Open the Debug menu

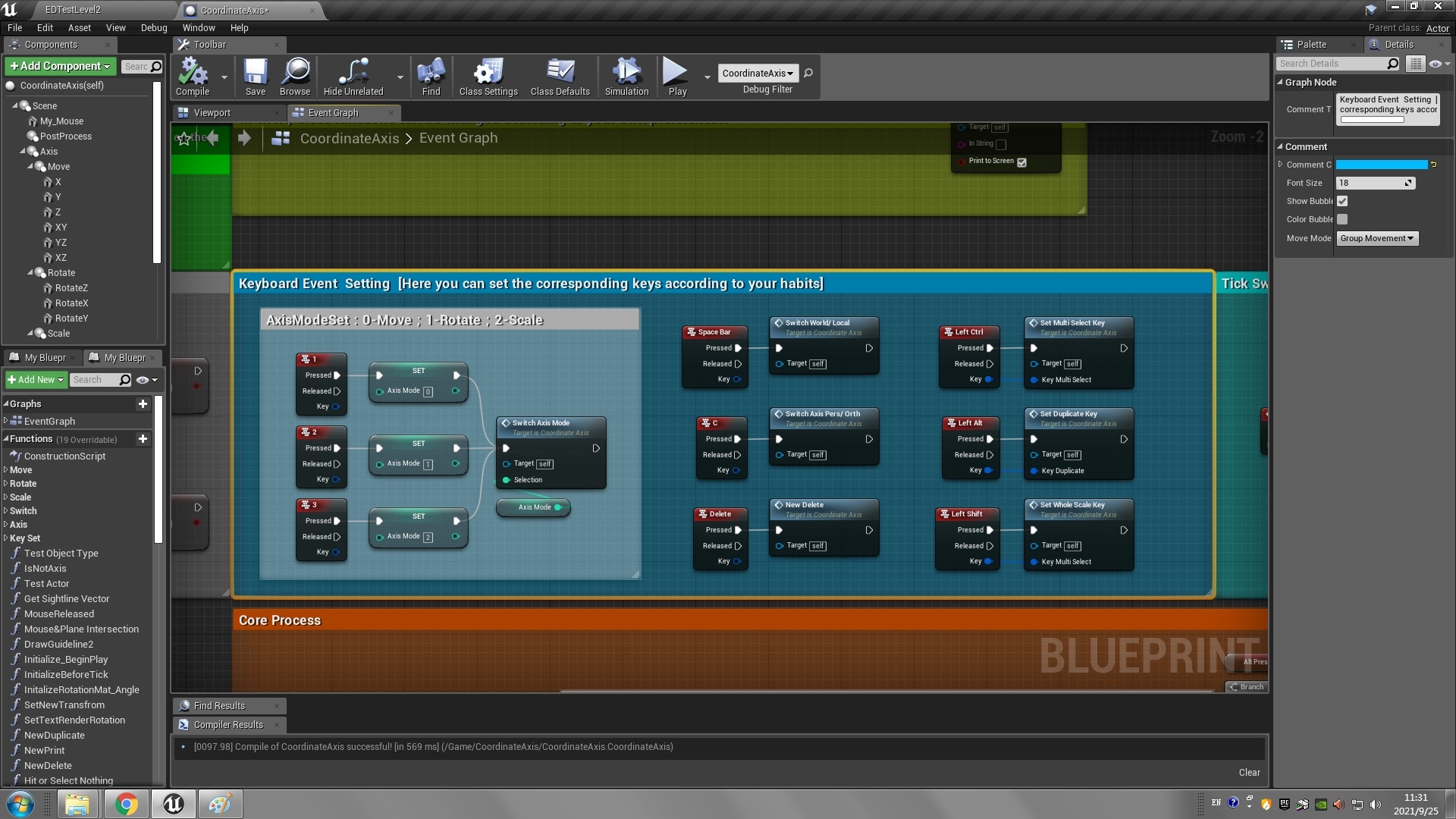(153, 27)
